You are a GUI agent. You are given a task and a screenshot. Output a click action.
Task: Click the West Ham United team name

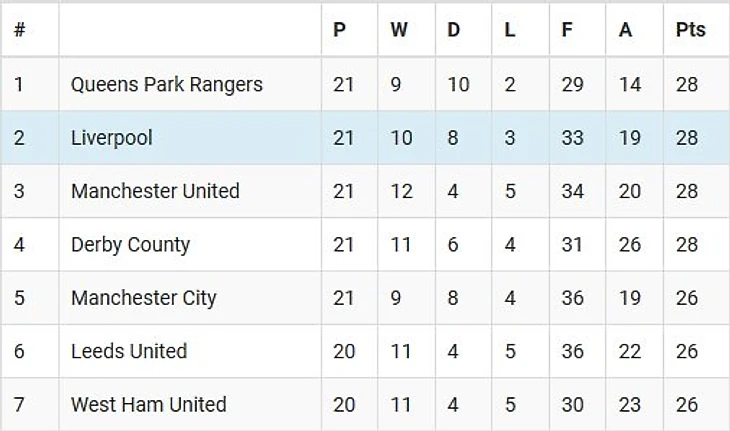[x=148, y=405]
